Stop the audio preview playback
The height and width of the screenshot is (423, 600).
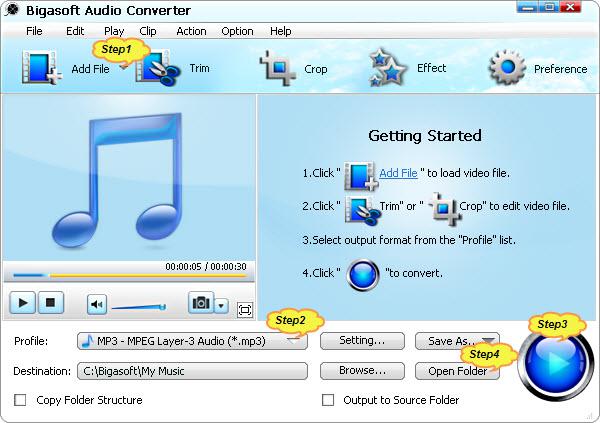[x=50, y=302]
